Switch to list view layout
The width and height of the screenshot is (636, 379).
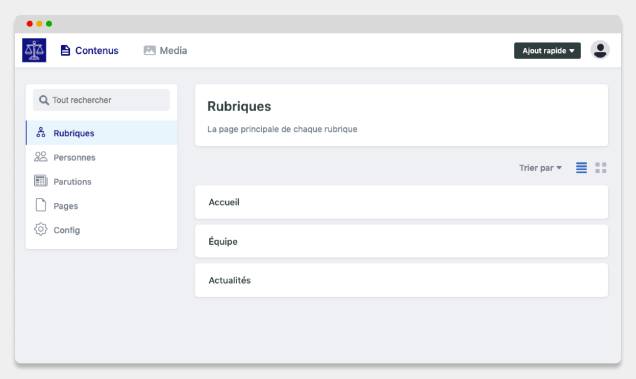(581, 168)
